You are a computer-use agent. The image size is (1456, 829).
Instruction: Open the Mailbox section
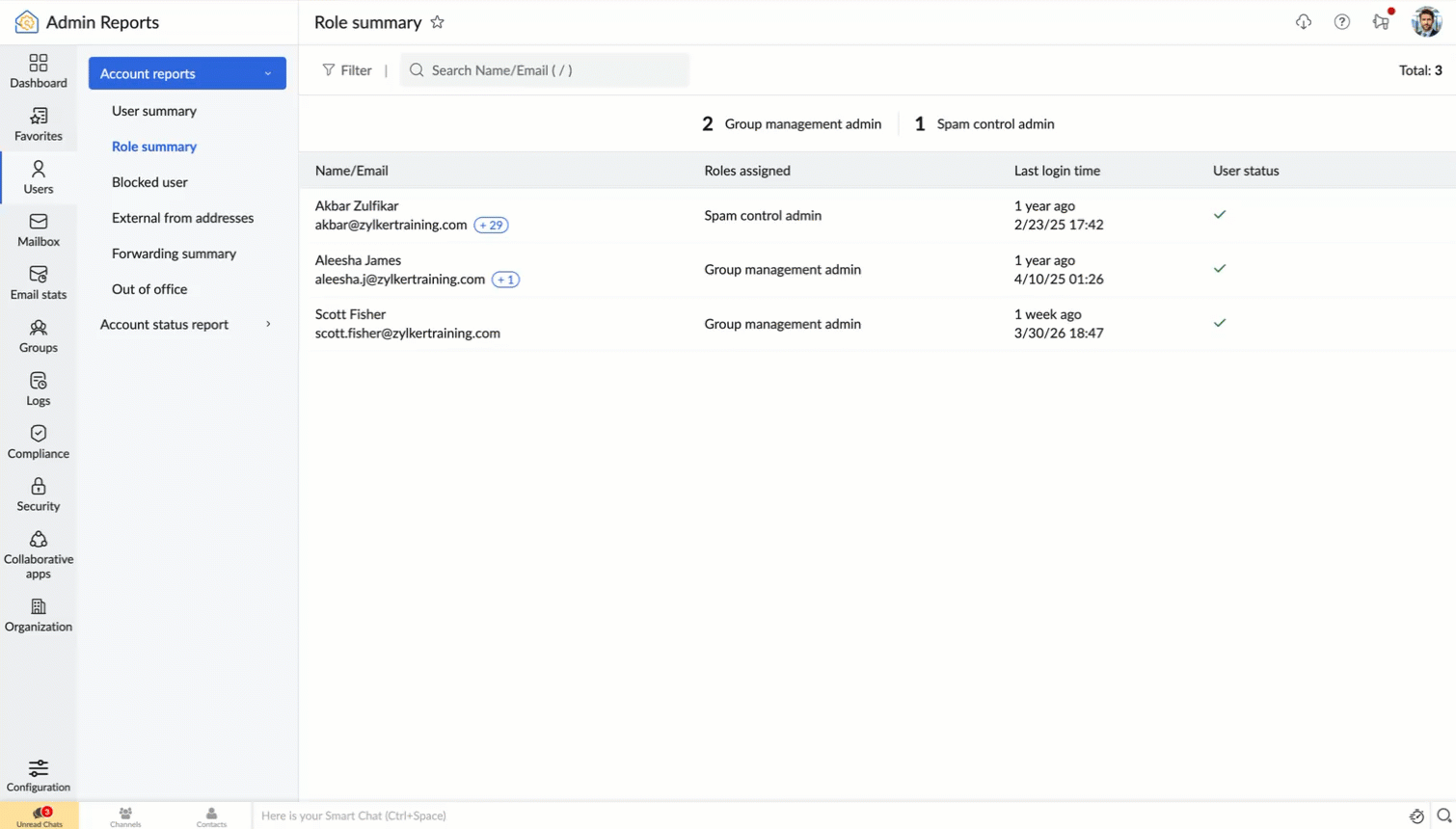(39, 230)
